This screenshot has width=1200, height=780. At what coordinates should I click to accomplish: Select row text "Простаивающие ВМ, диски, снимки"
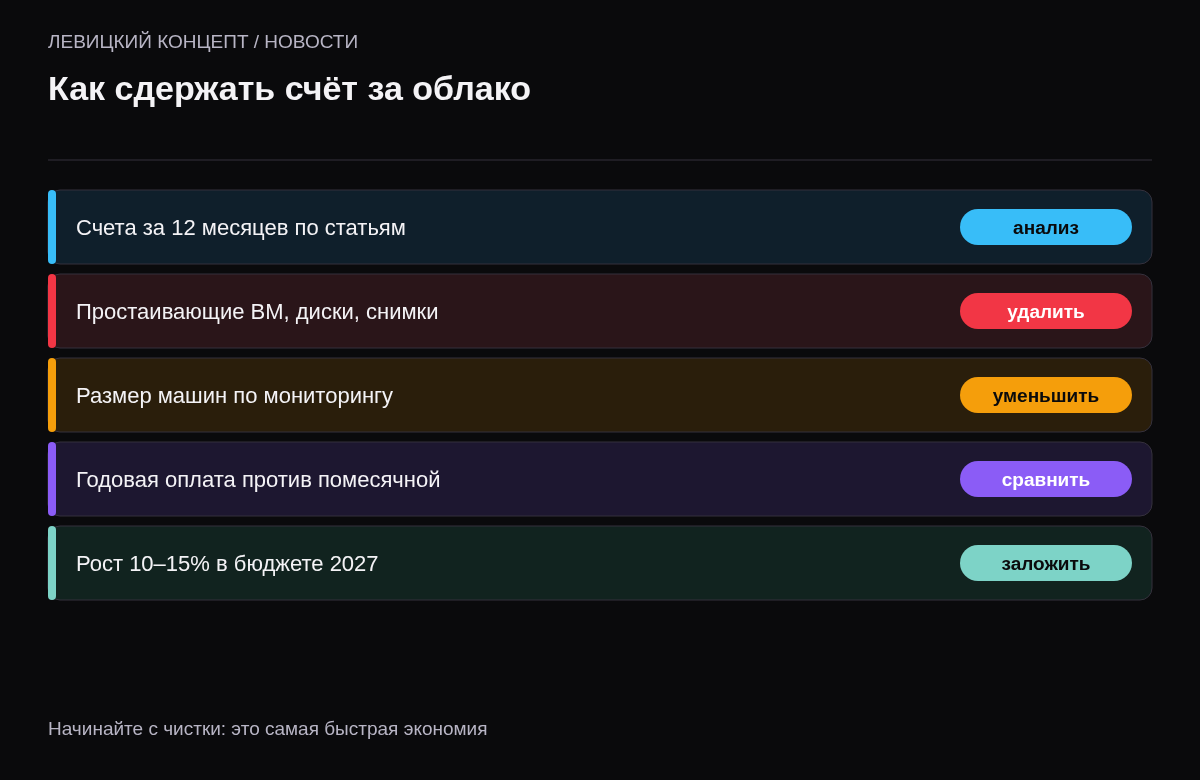click(257, 312)
